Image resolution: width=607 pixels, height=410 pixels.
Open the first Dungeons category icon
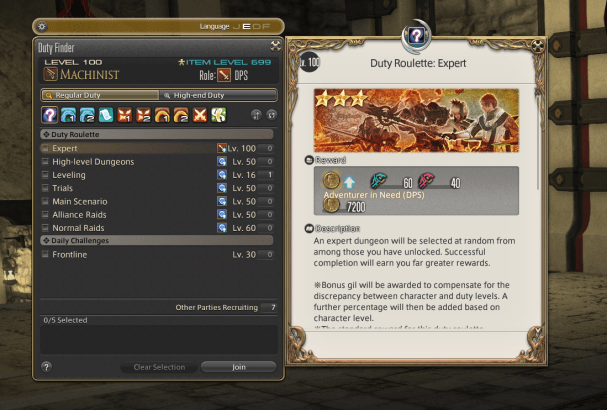pyautogui.click(x=69, y=115)
